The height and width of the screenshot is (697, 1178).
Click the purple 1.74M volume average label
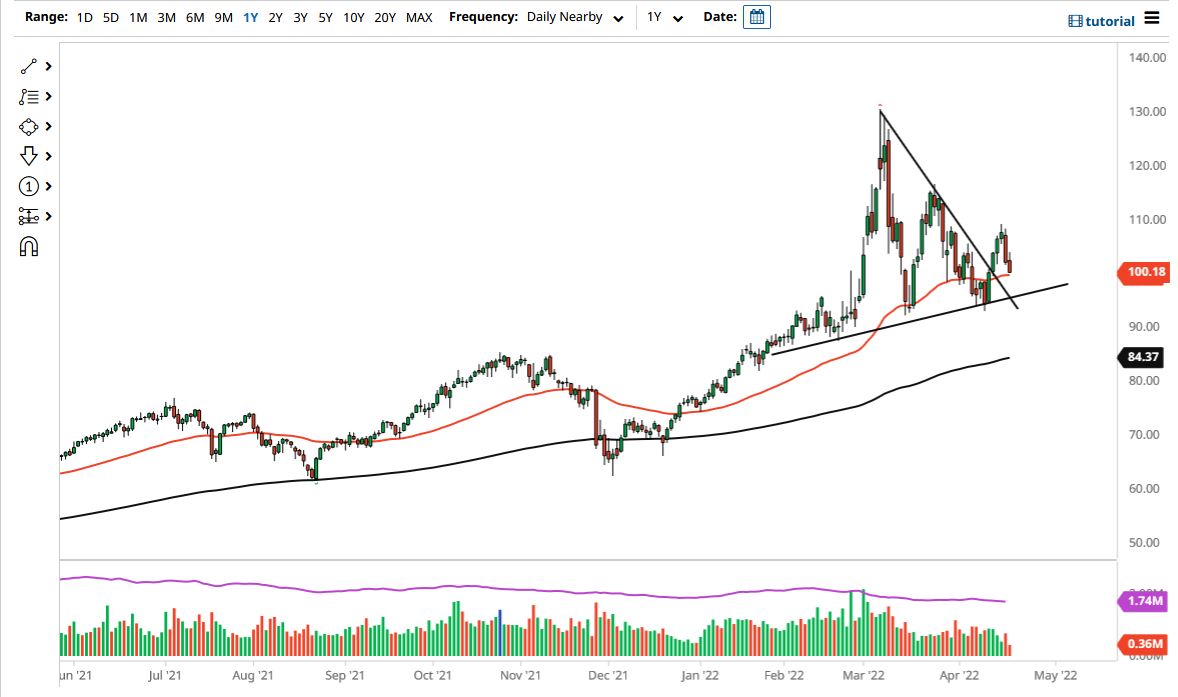1142,601
